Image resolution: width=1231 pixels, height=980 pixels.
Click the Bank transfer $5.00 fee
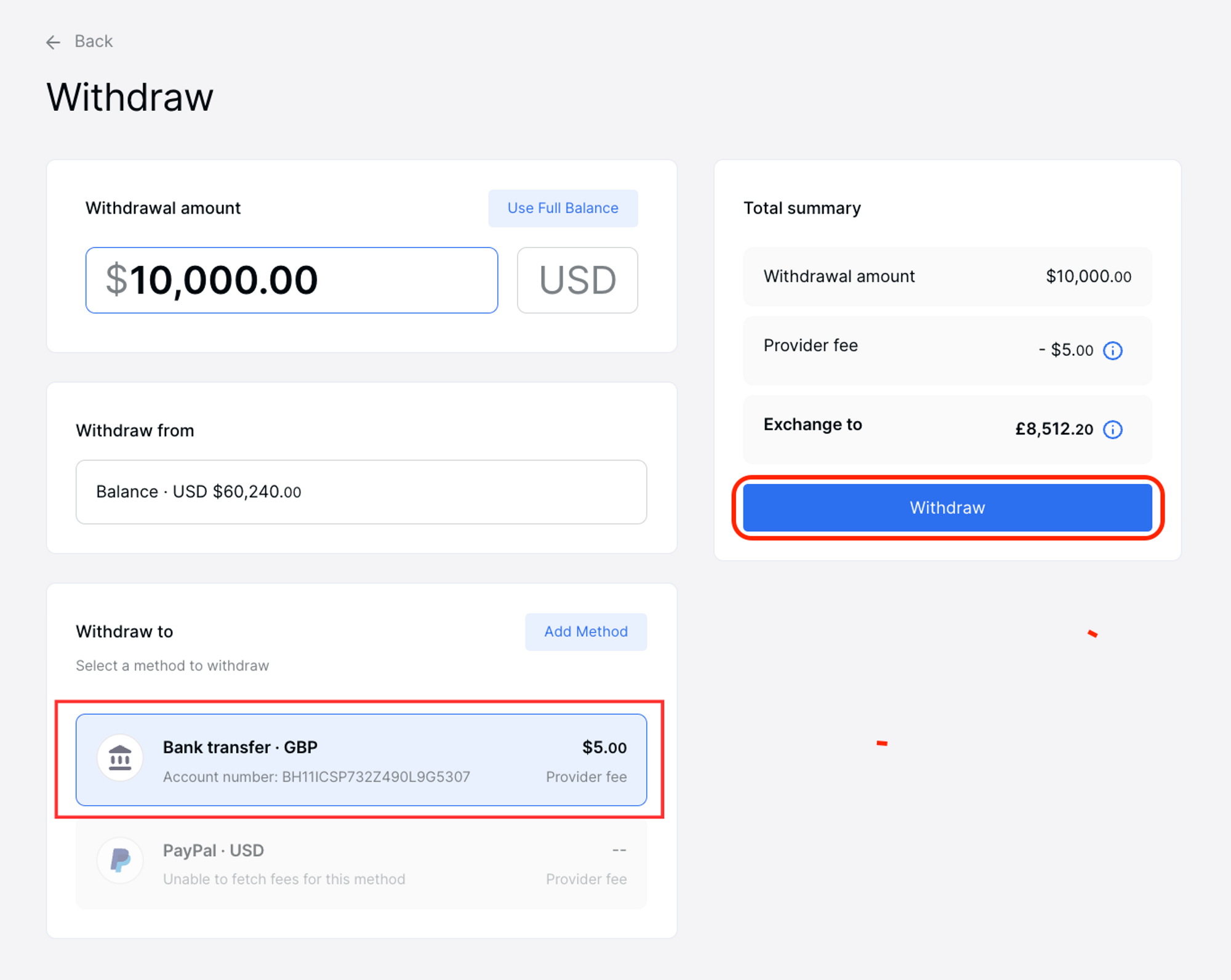(x=604, y=747)
